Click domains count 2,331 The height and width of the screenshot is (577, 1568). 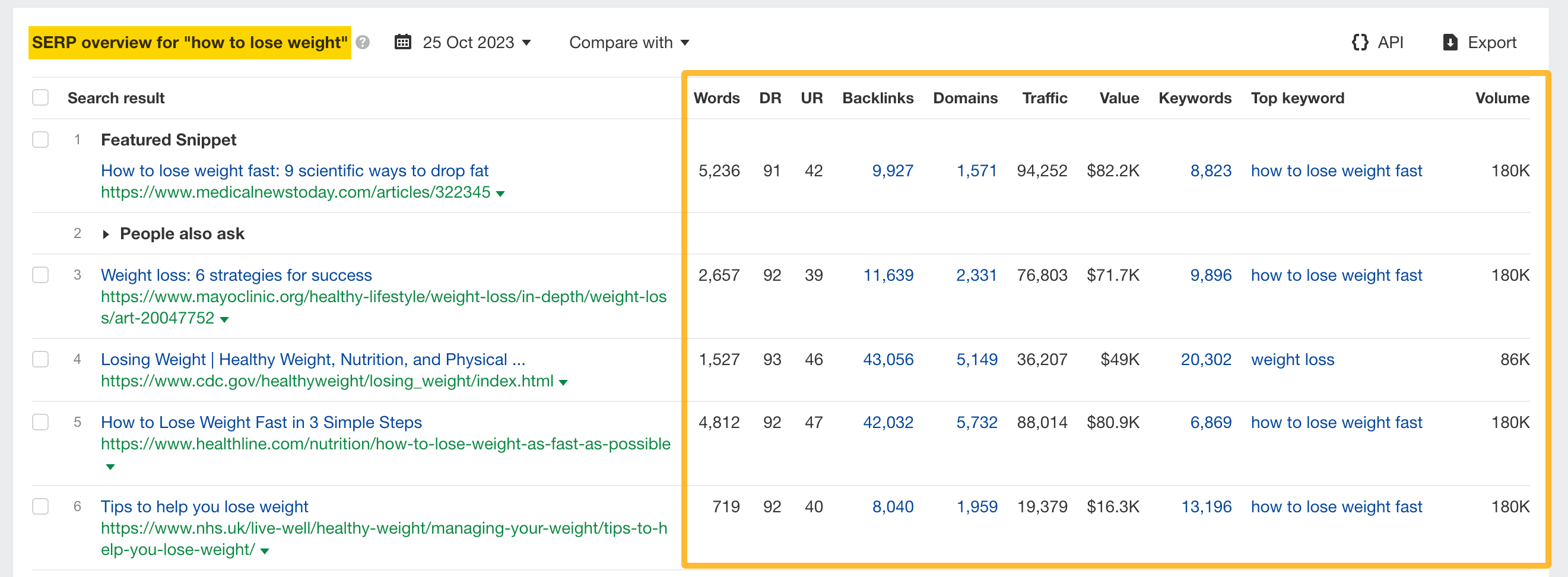(976, 275)
